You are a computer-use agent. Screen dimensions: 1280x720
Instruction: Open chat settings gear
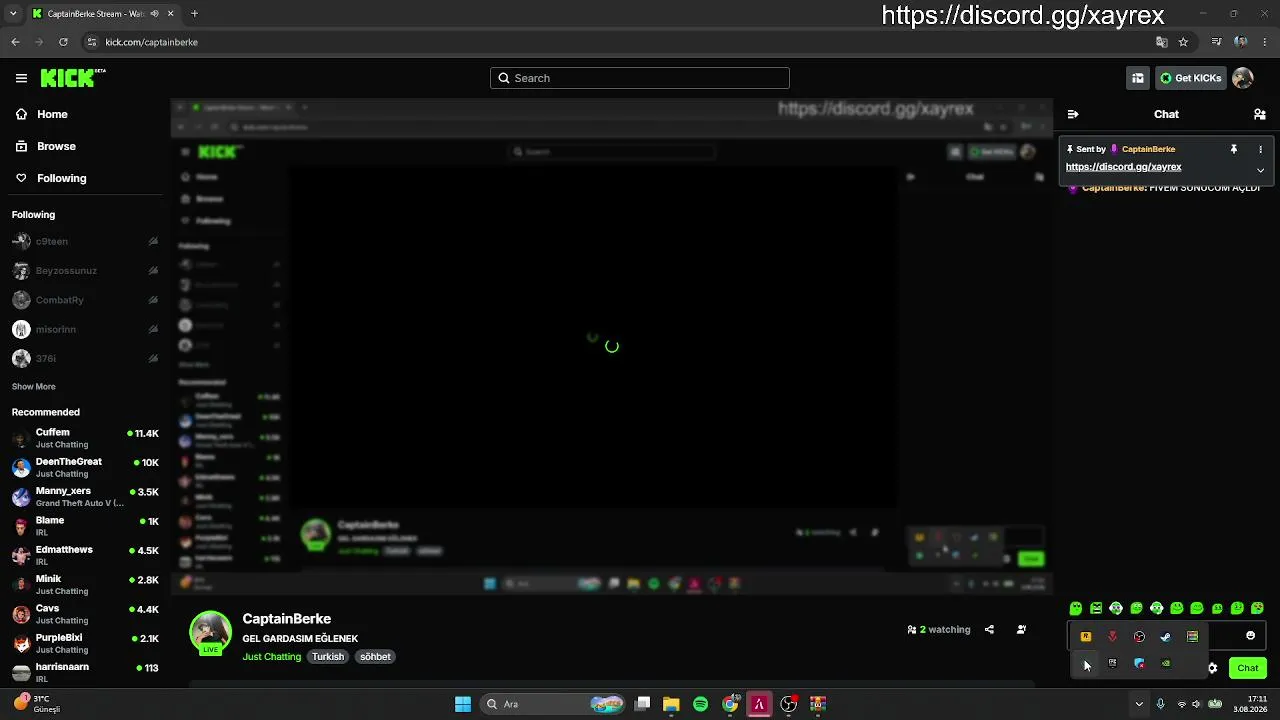(1213, 668)
